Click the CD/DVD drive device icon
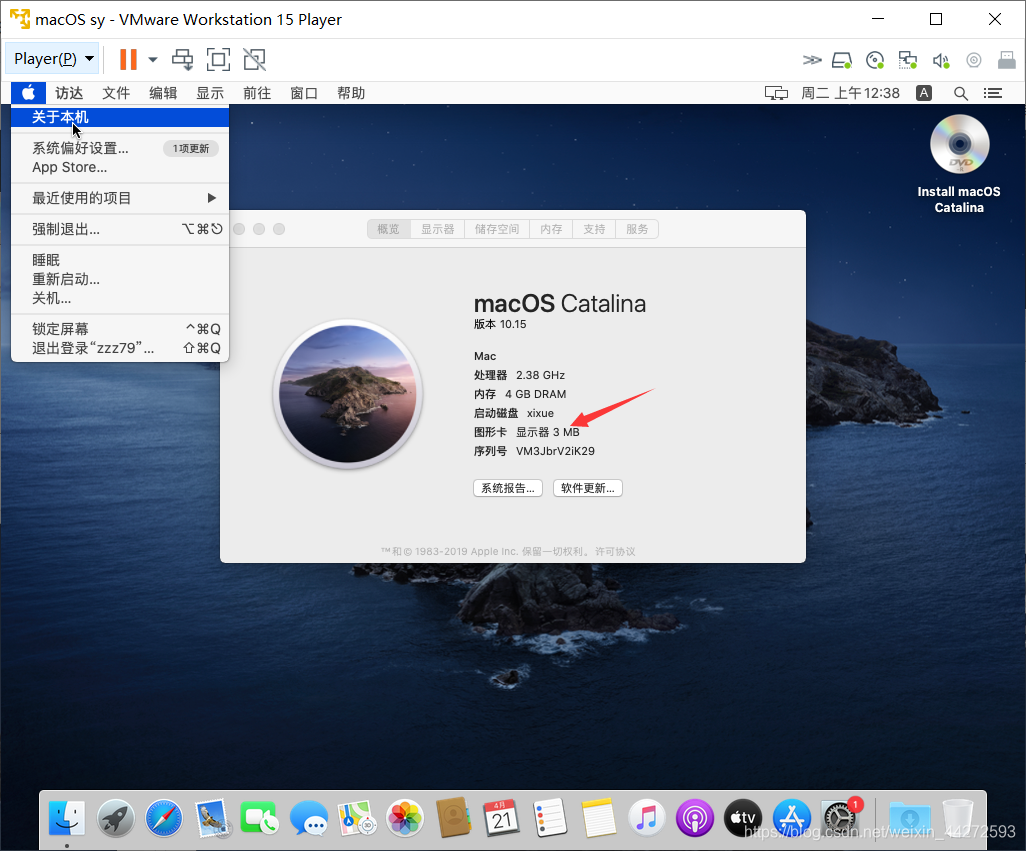This screenshot has height=851, width=1026. (x=875, y=60)
